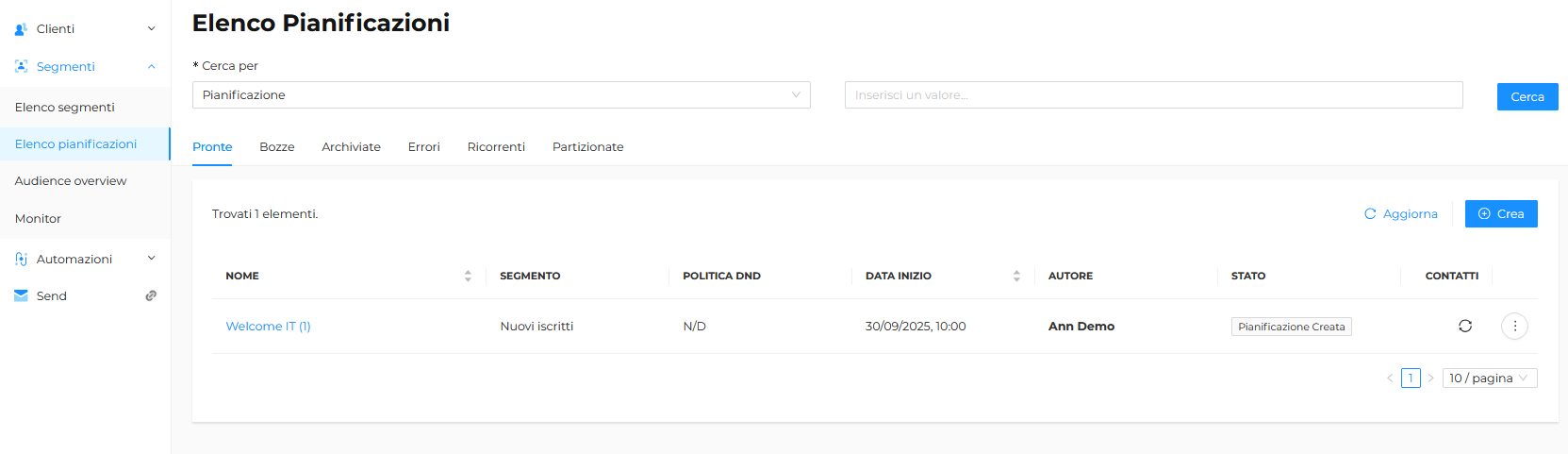Click the contacts refresh icon for Welcome IT
The height and width of the screenshot is (454, 1568).
pos(1464,326)
